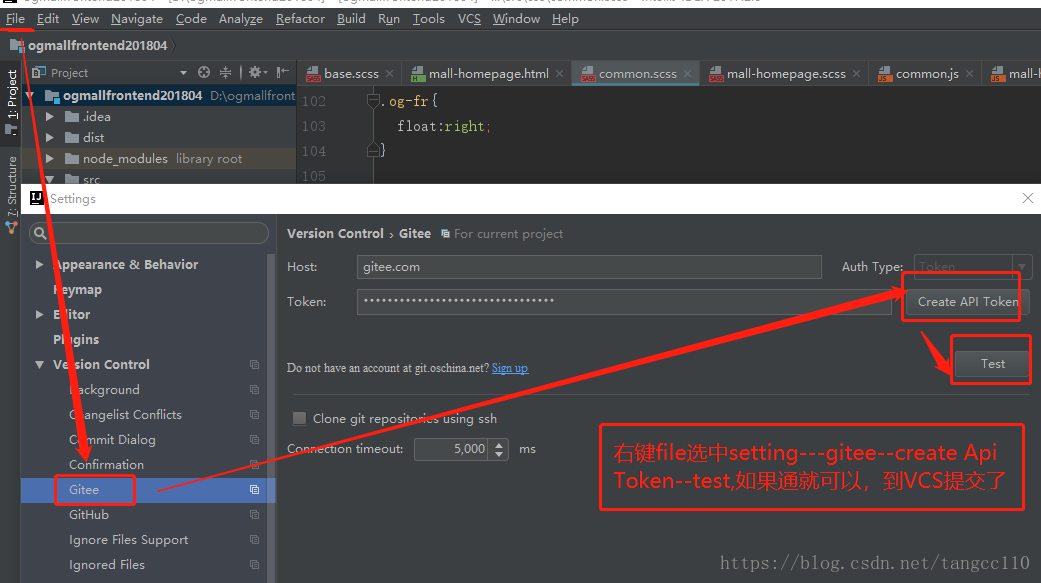Select the dist folder in project tree

[x=93, y=137]
